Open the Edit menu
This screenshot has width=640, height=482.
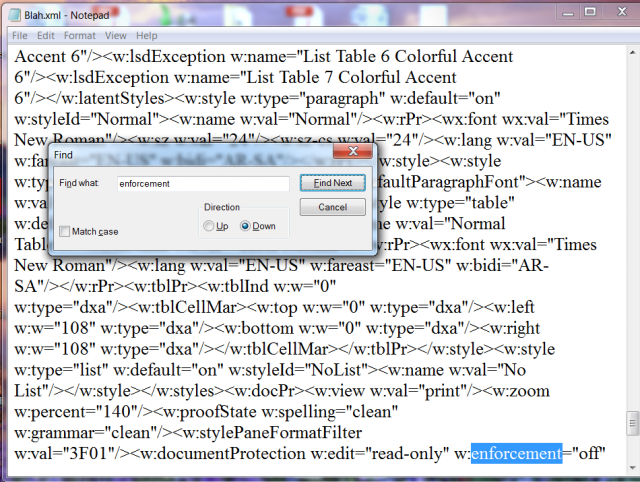(x=45, y=36)
